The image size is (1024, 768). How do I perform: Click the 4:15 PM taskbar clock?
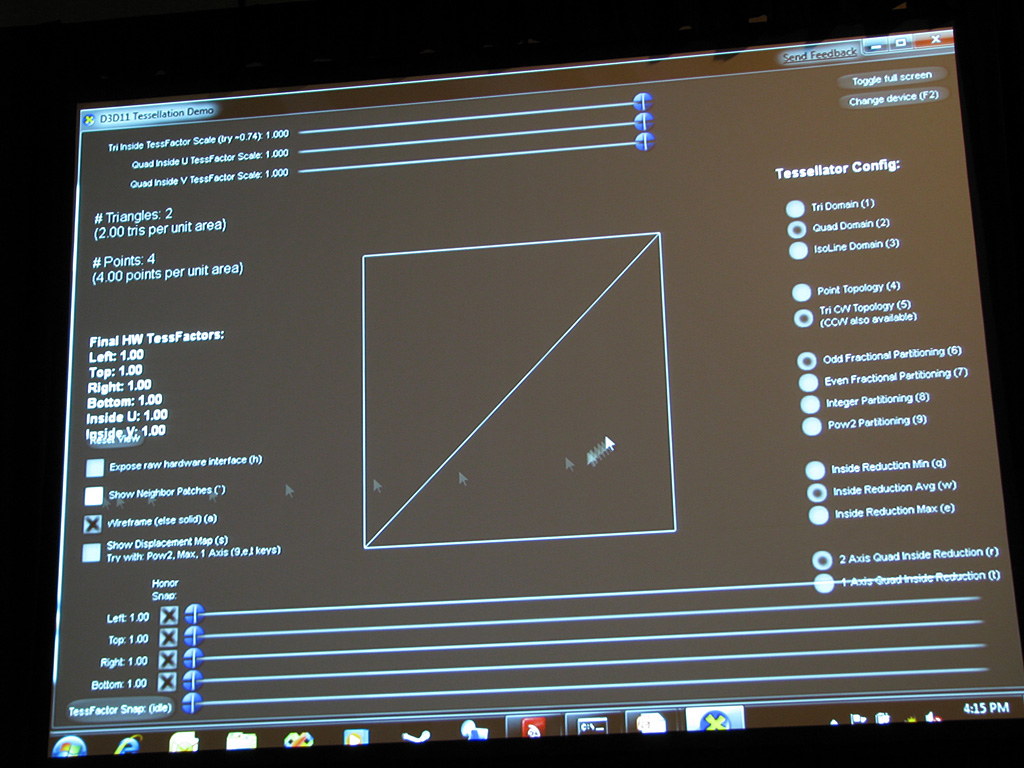click(x=985, y=708)
